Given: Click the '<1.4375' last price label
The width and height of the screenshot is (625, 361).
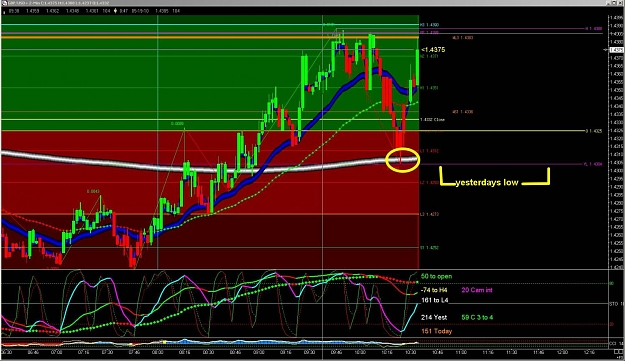Looking at the screenshot, I should point(433,50).
